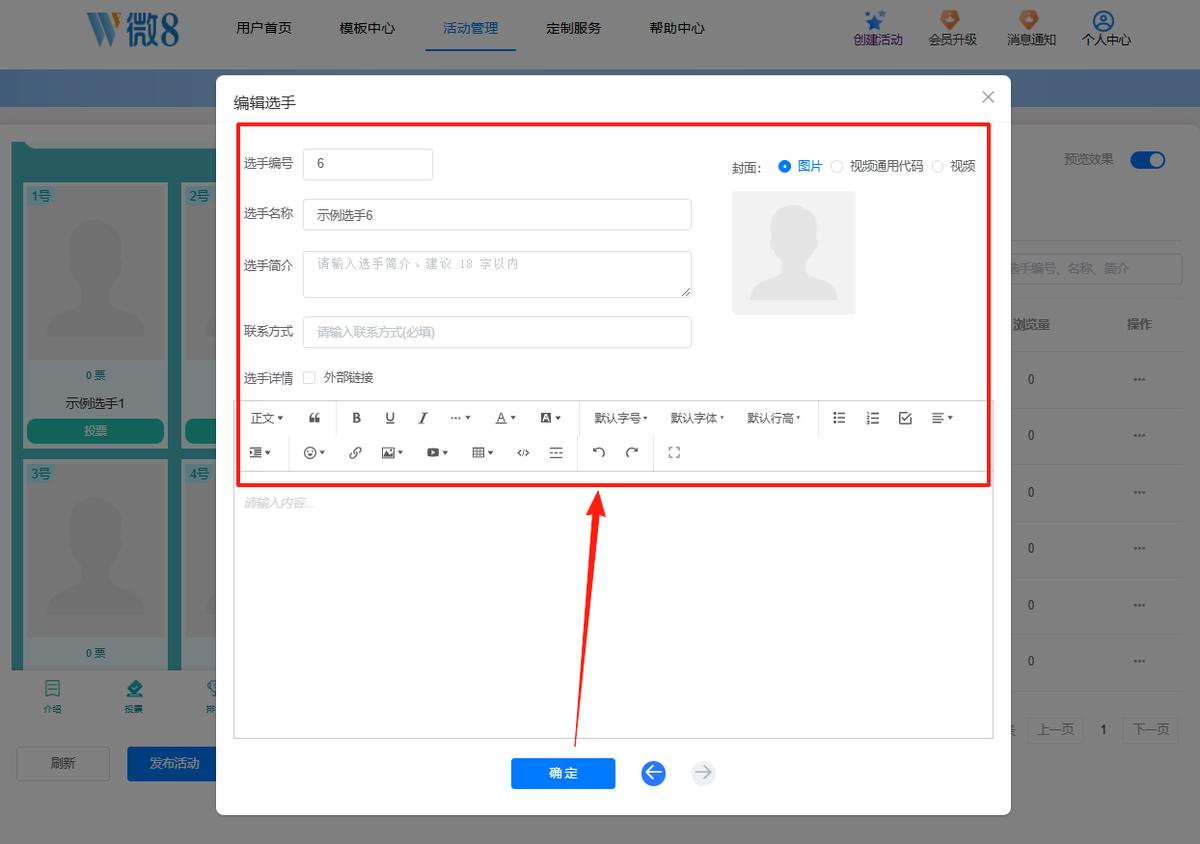Go to 用户首页 in navigation
The width and height of the screenshot is (1200, 844).
click(264, 28)
